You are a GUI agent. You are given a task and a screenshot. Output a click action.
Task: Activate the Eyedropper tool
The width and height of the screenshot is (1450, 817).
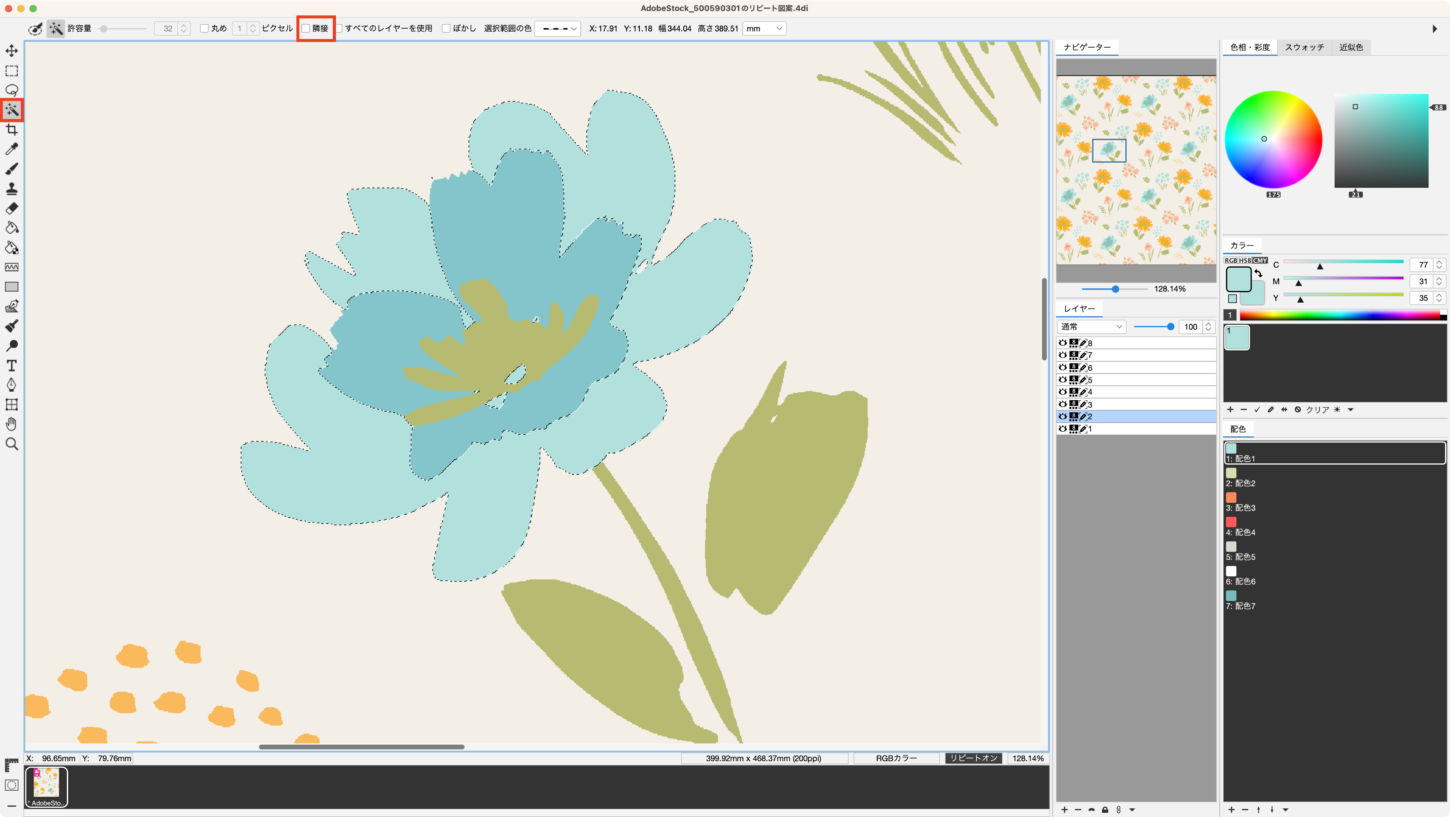(12, 149)
